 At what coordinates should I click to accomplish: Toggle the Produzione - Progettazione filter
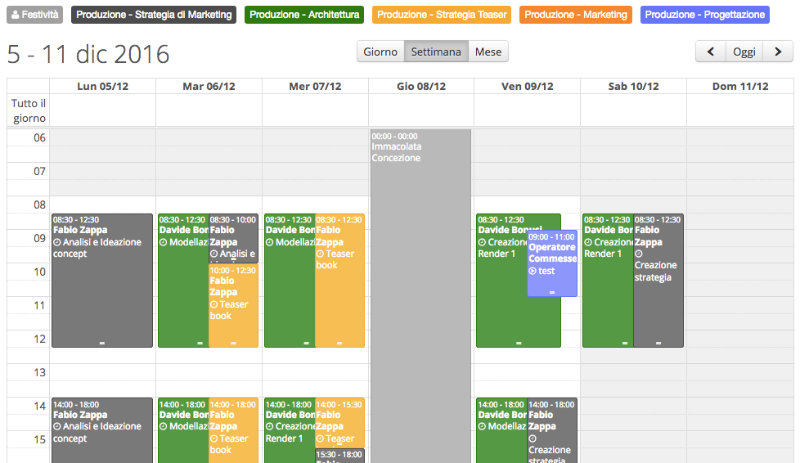point(704,15)
